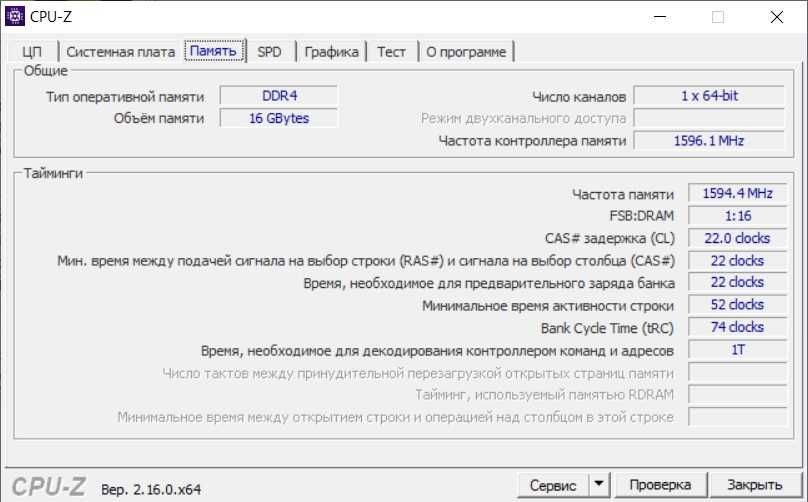Click the CPU-Z app icon in title bar
The image size is (808, 502).
(14, 16)
